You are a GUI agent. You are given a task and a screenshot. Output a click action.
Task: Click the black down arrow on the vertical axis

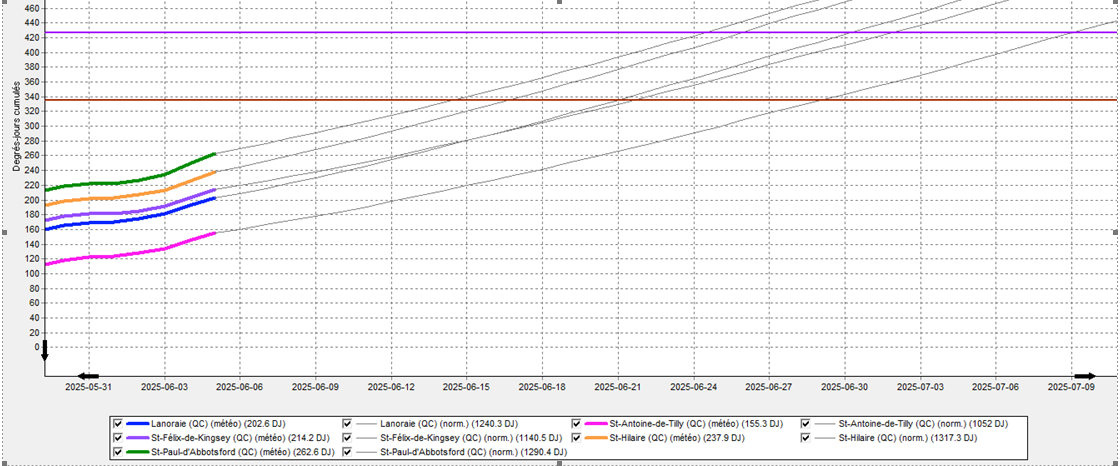tap(44, 351)
